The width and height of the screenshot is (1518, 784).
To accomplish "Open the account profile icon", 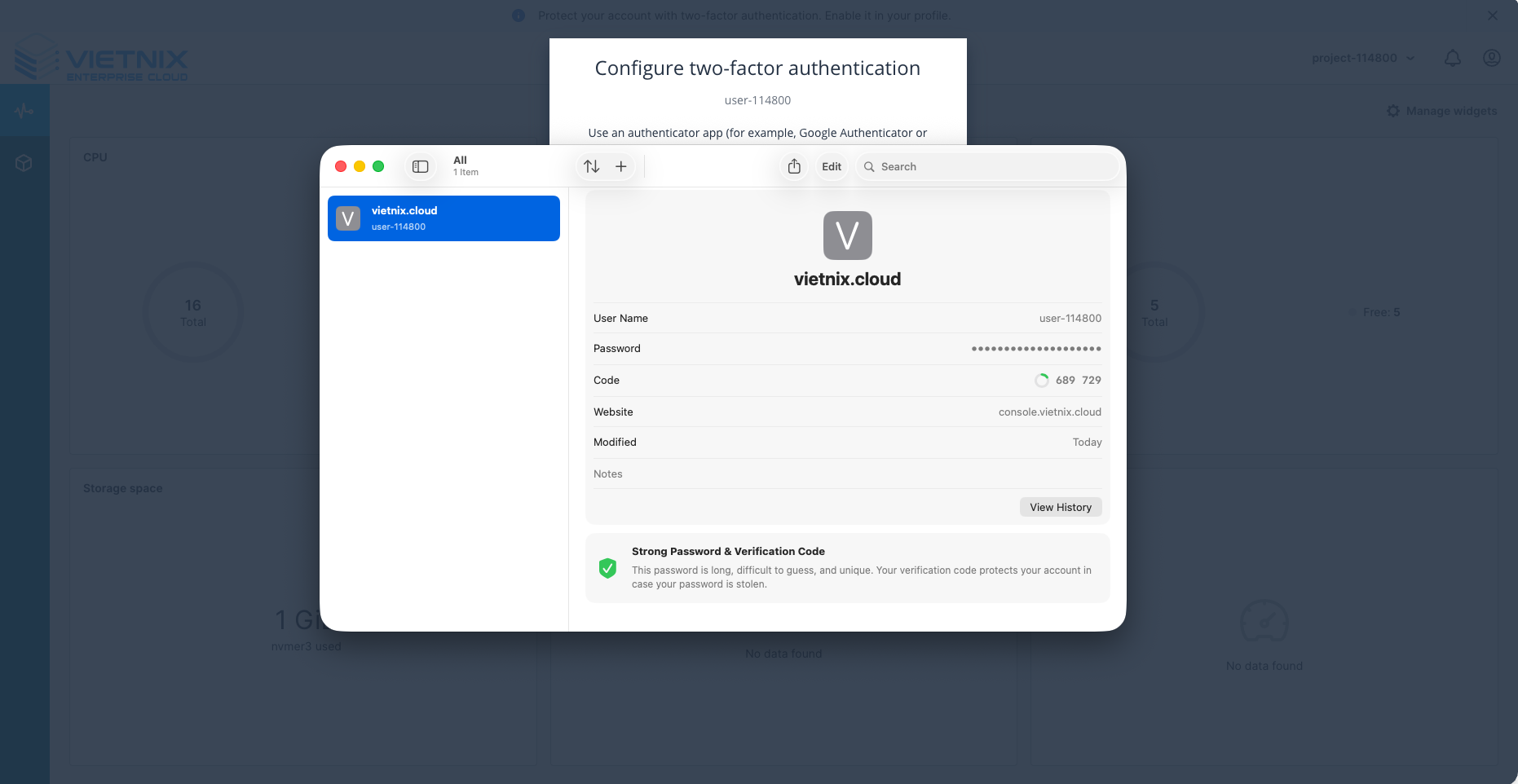I will 1491,58.
